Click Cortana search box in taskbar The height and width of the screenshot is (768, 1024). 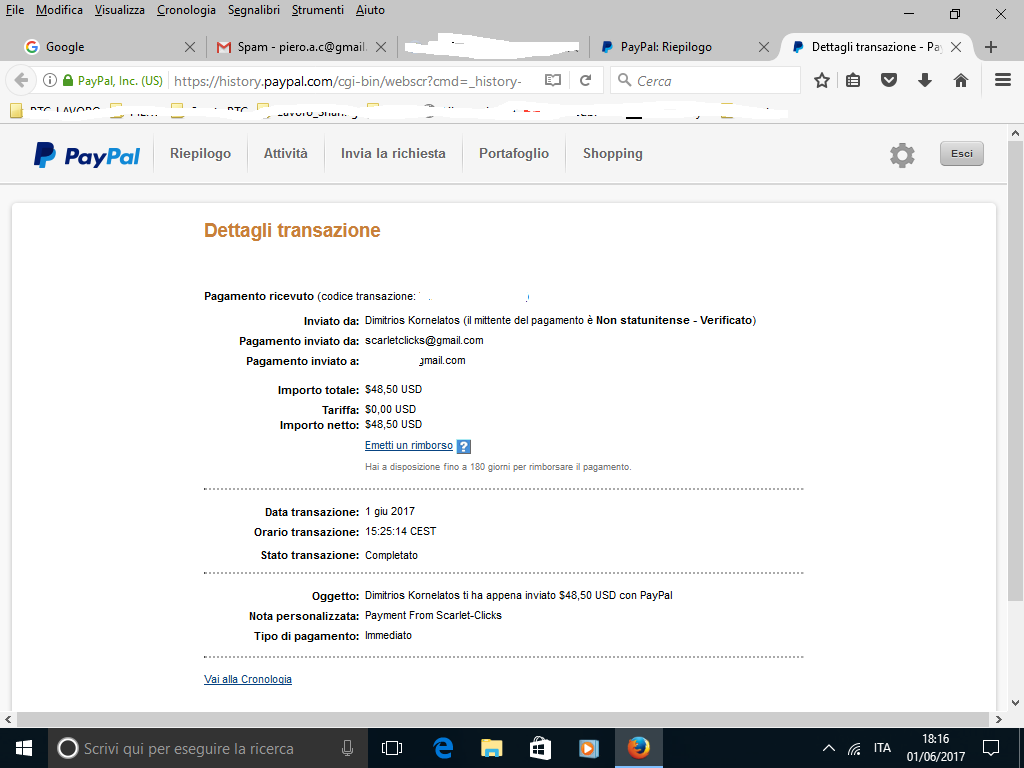click(208, 748)
